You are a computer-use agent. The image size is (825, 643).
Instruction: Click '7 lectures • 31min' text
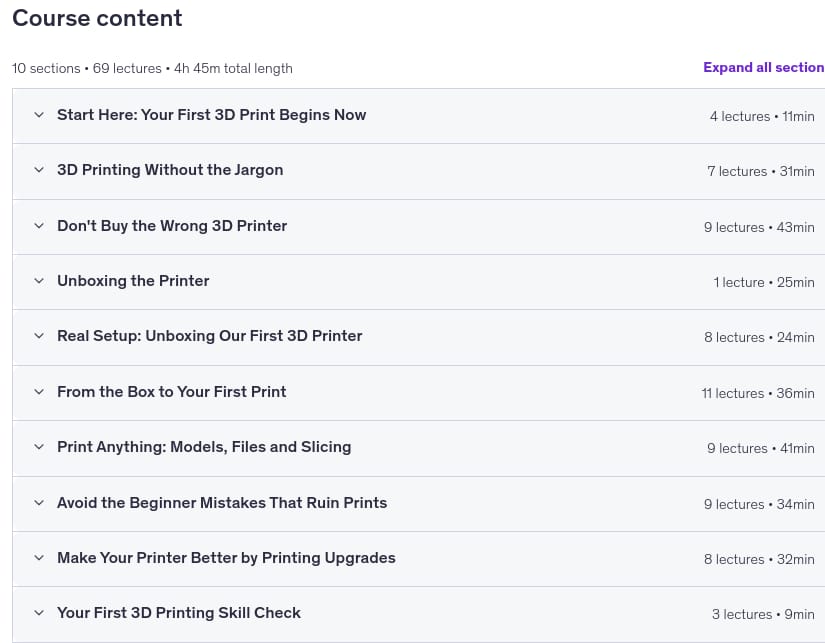(761, 172)
